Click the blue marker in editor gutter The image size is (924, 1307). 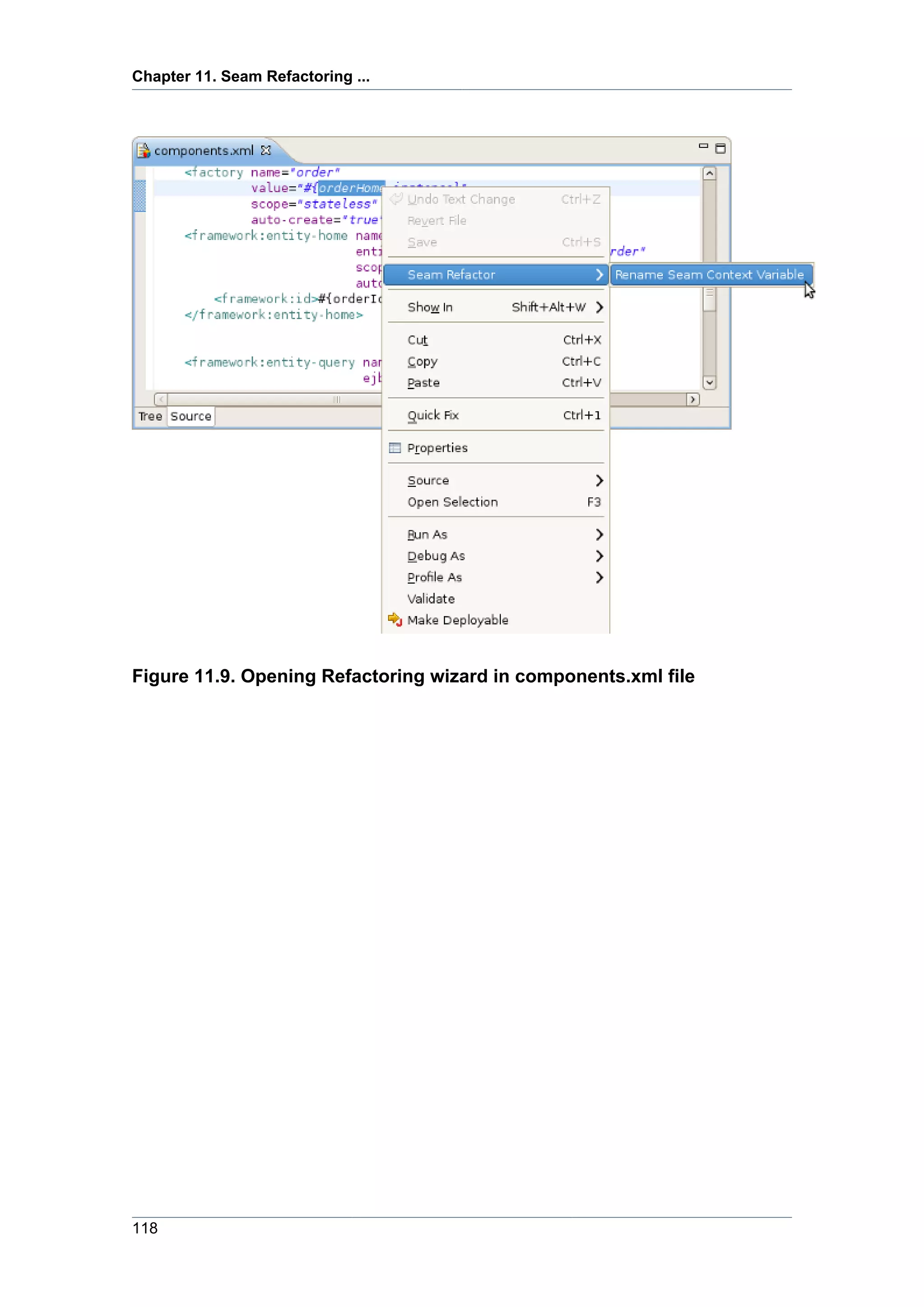(x=140, y=196)
